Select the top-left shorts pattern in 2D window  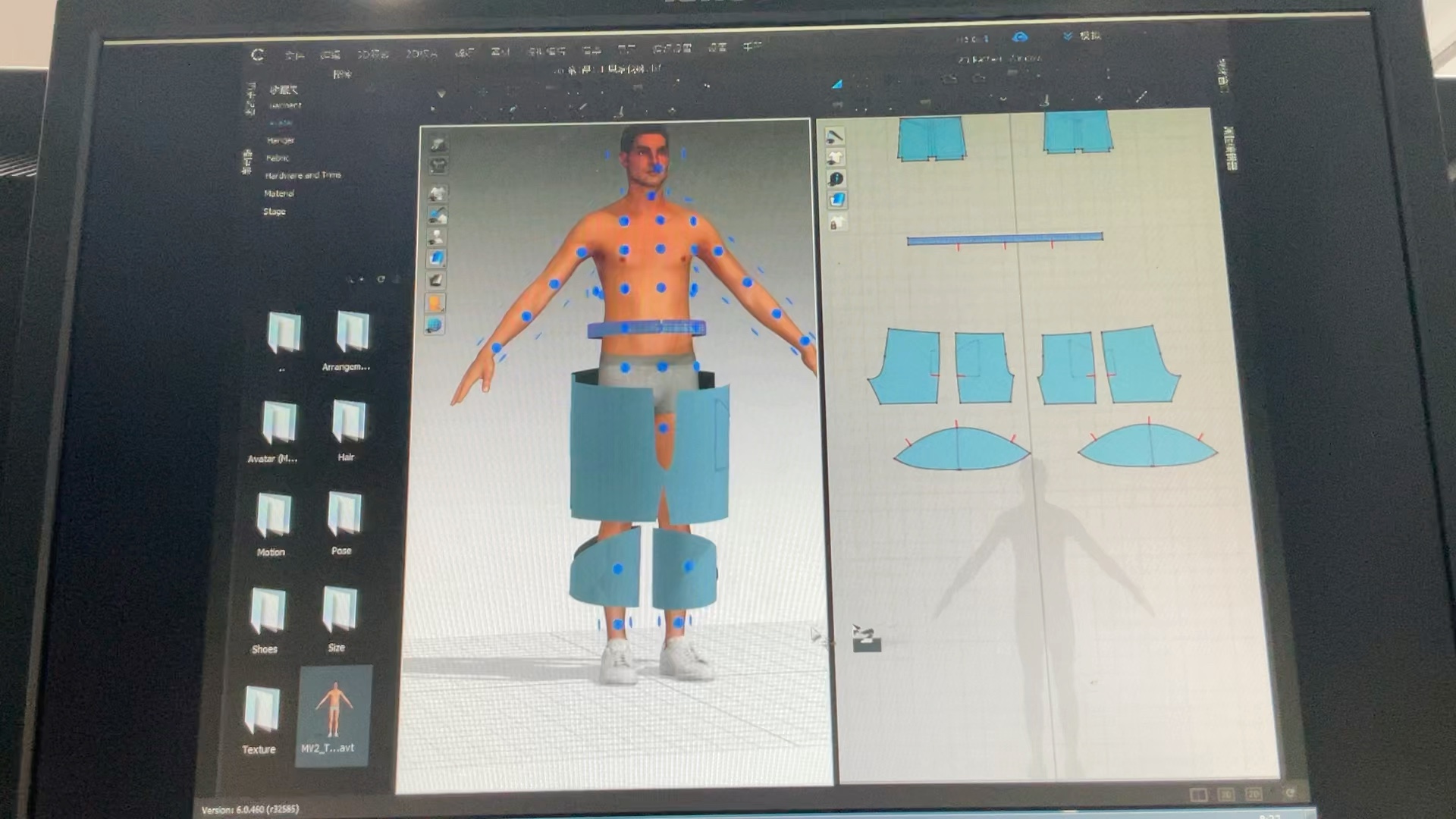click(x=931, y=138)
